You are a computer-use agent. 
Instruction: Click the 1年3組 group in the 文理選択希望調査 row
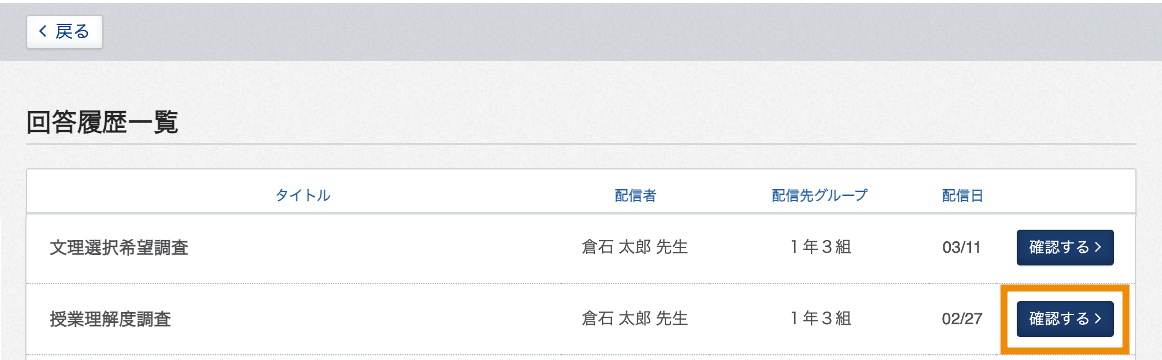point(820,247)
